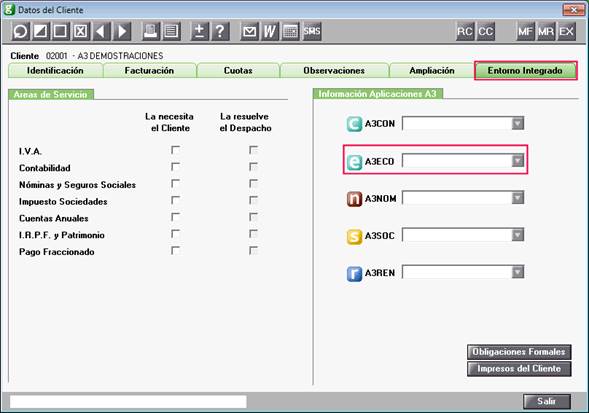Check Nóminas y Seguros Sociales client checkbox
The height and width of the screenshot is (413, 589).
pos(175,183)
